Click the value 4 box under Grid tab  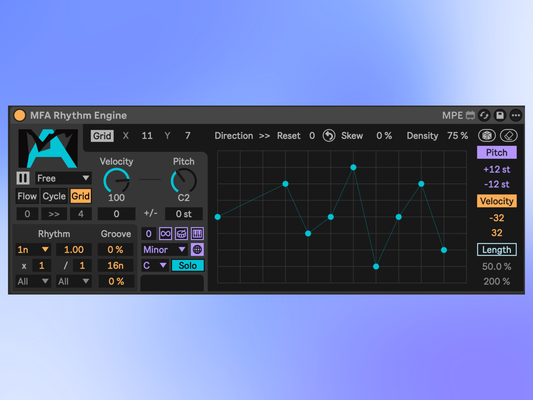click(81, 214)
